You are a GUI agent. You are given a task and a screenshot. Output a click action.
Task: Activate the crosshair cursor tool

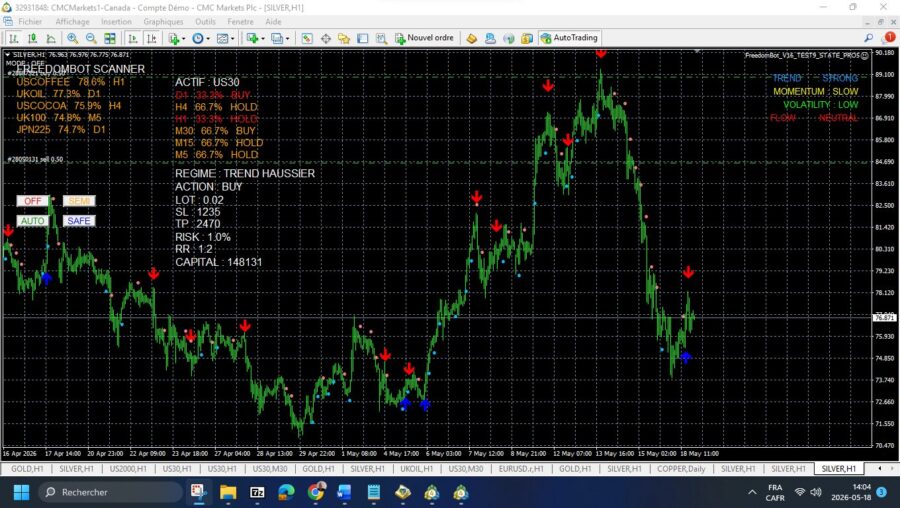325,38
